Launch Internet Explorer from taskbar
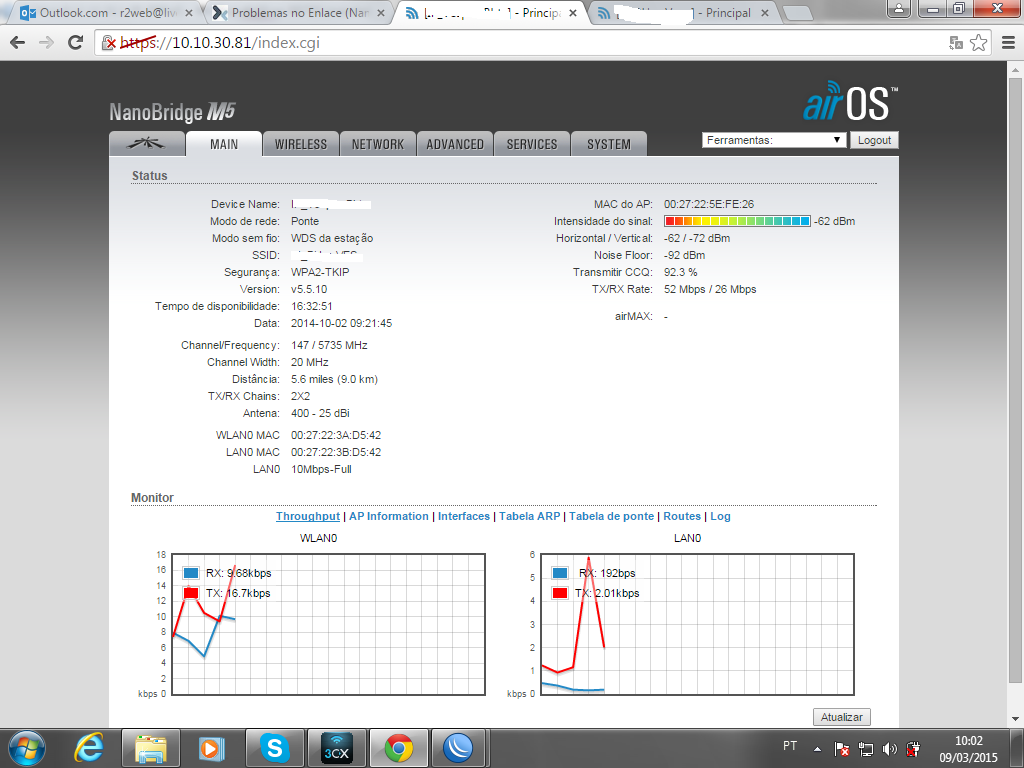The width and height of the screenshot is (1024, 768). [89, 748]
